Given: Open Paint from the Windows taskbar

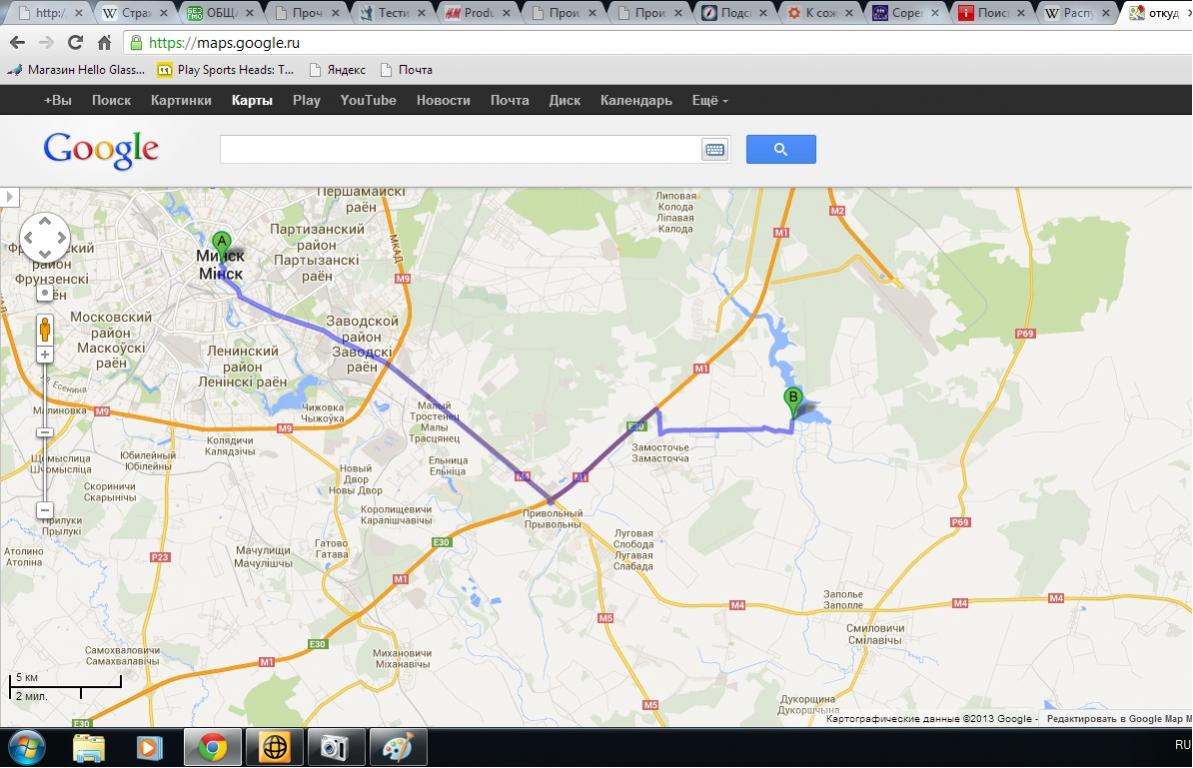Looking at the screenshot, I should click(398, 747).
